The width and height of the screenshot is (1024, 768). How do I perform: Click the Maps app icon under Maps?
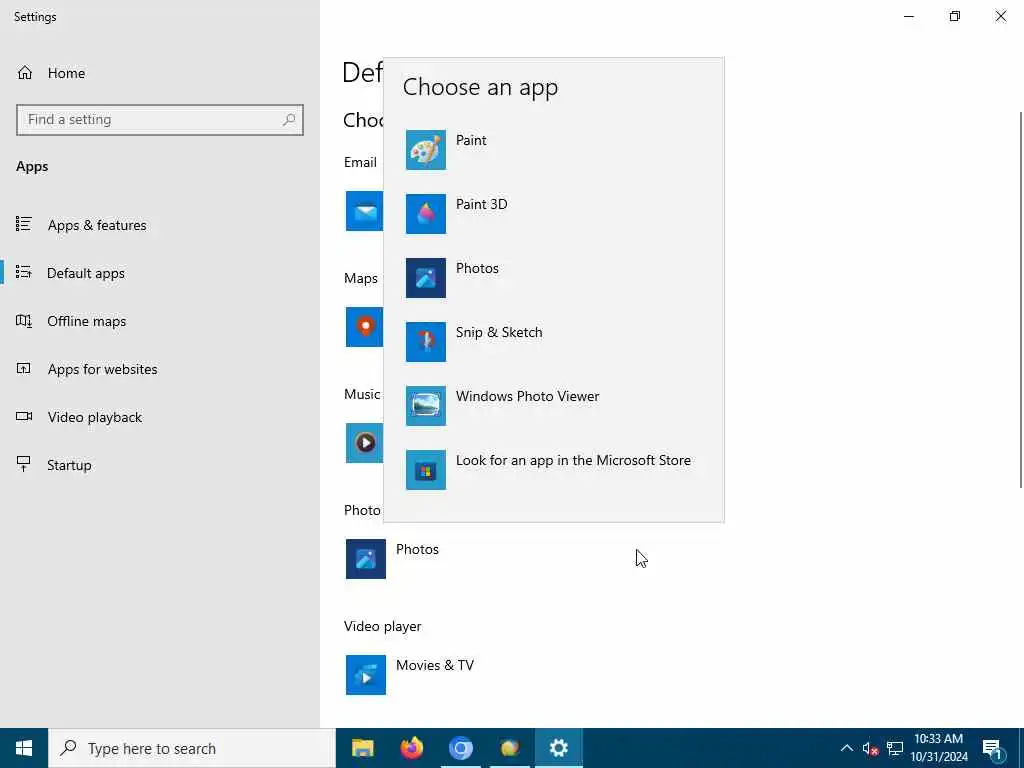[364, 327]
